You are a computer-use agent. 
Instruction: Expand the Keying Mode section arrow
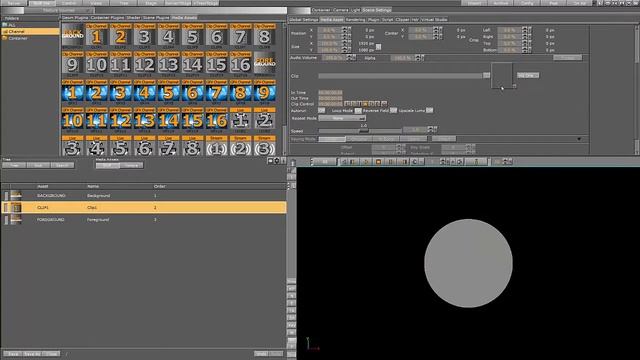(579, 139)
